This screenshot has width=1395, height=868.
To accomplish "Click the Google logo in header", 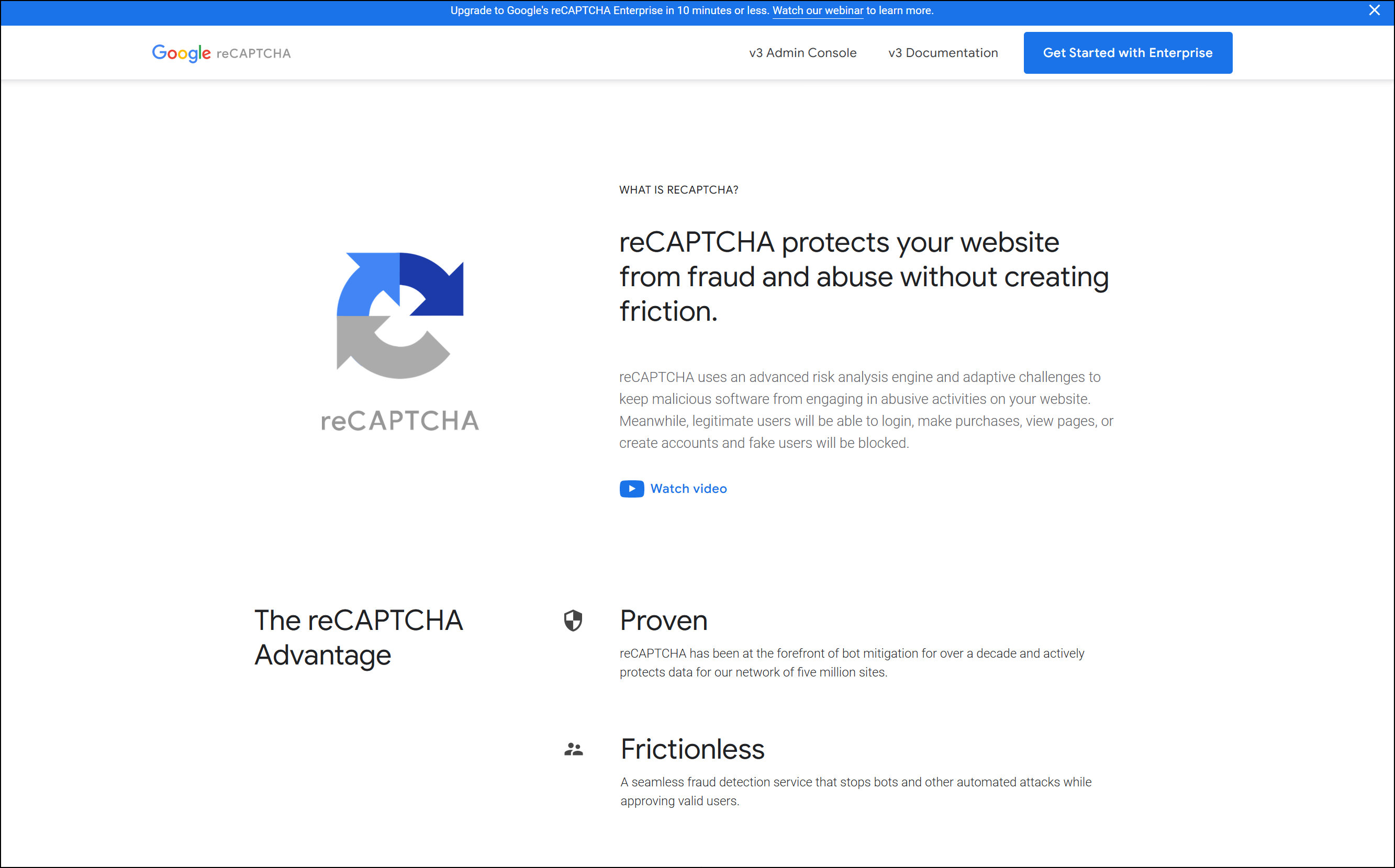I will [181, 53].
